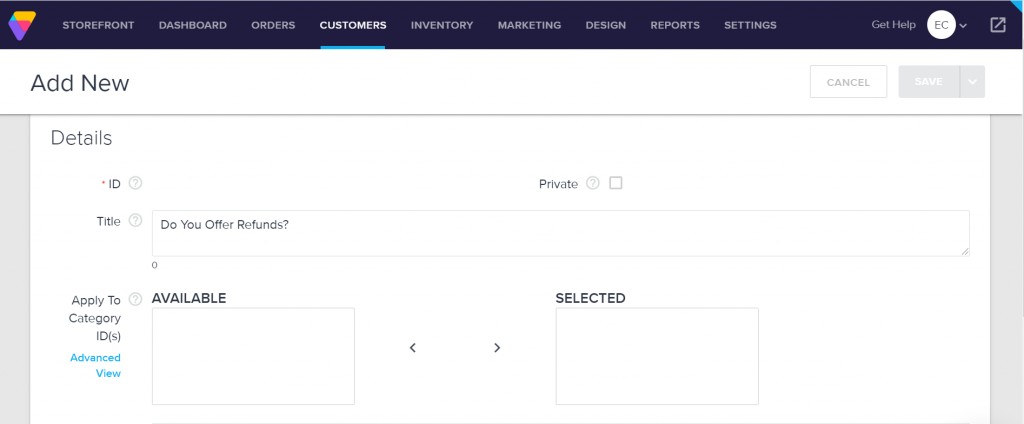Click the EC user avatar
Image resolution: width=1024 pixels, height=424 pixels.
[941, 25]
